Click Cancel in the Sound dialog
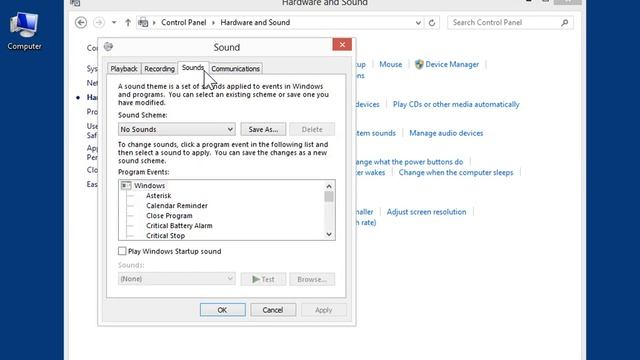This screenshot has height=360, width=640. [x=273, y=310]
